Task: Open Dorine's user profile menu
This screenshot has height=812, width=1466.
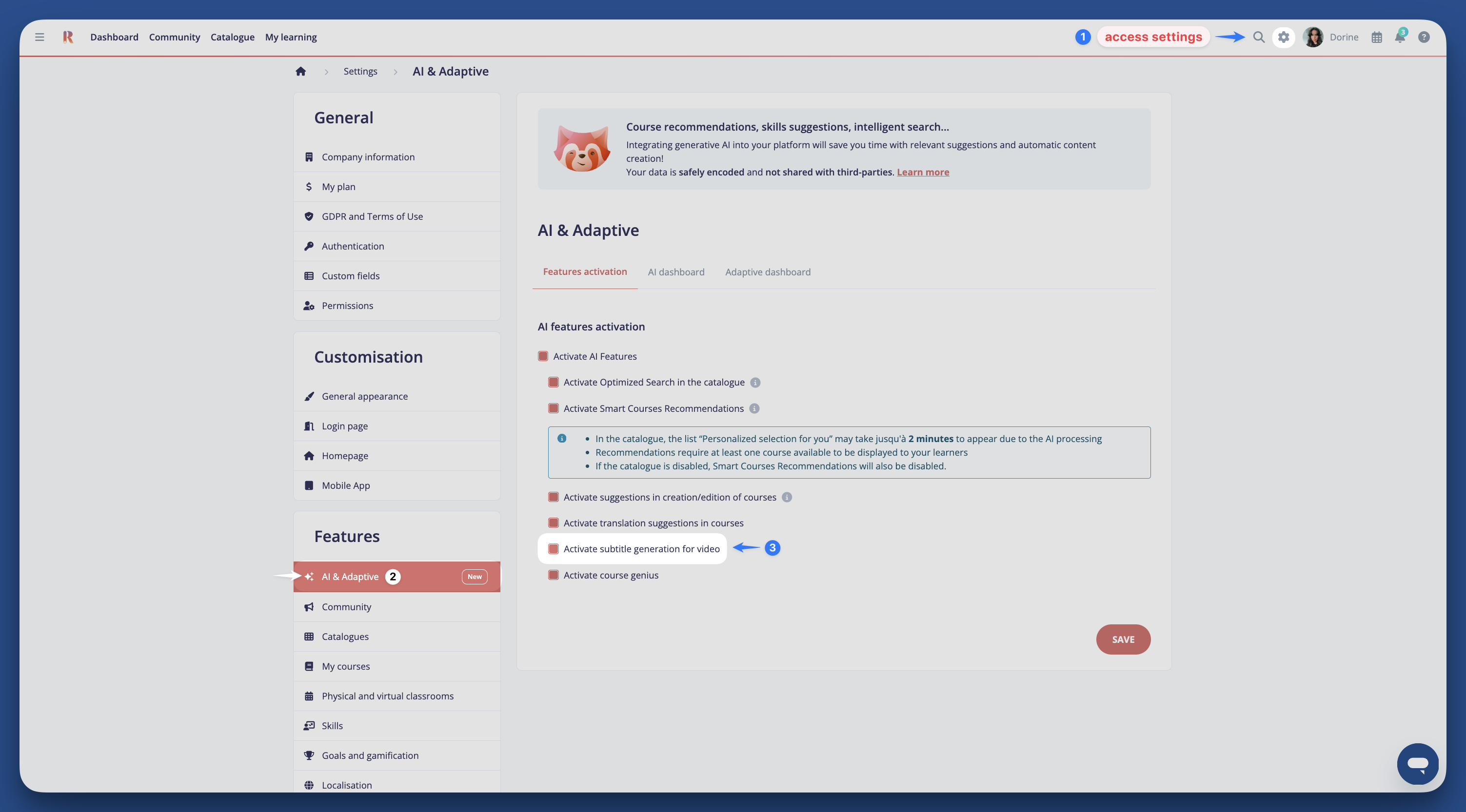Action: click(x=1331, y=37)
